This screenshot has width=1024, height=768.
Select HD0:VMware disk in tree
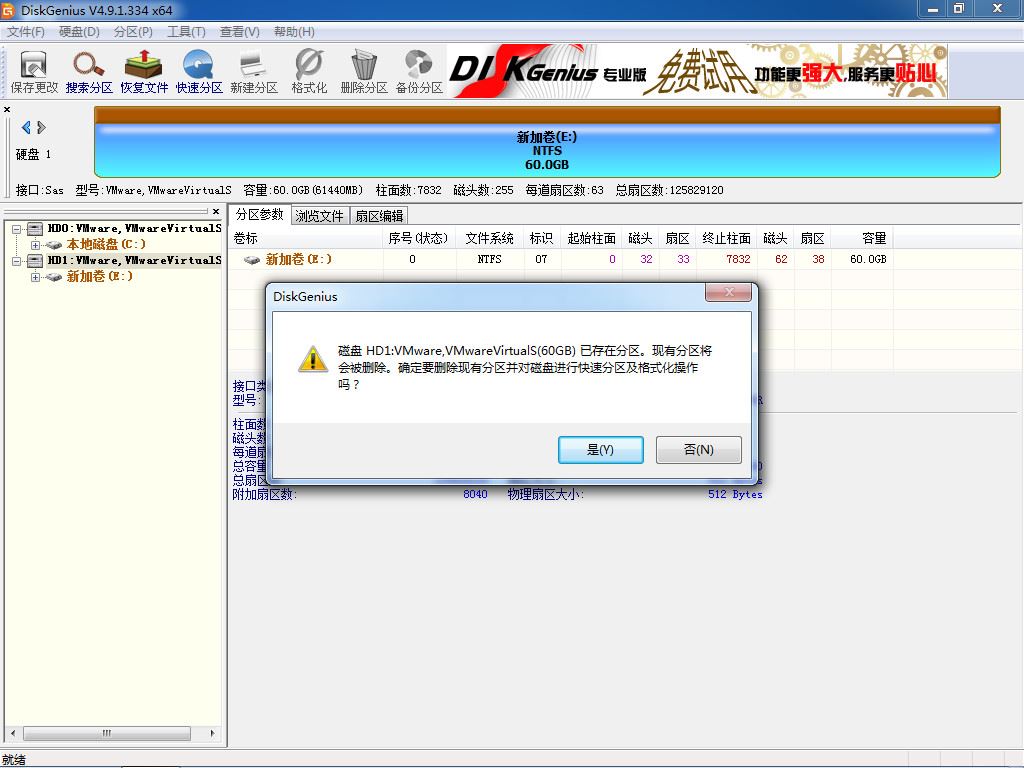[x=134, y=228]
